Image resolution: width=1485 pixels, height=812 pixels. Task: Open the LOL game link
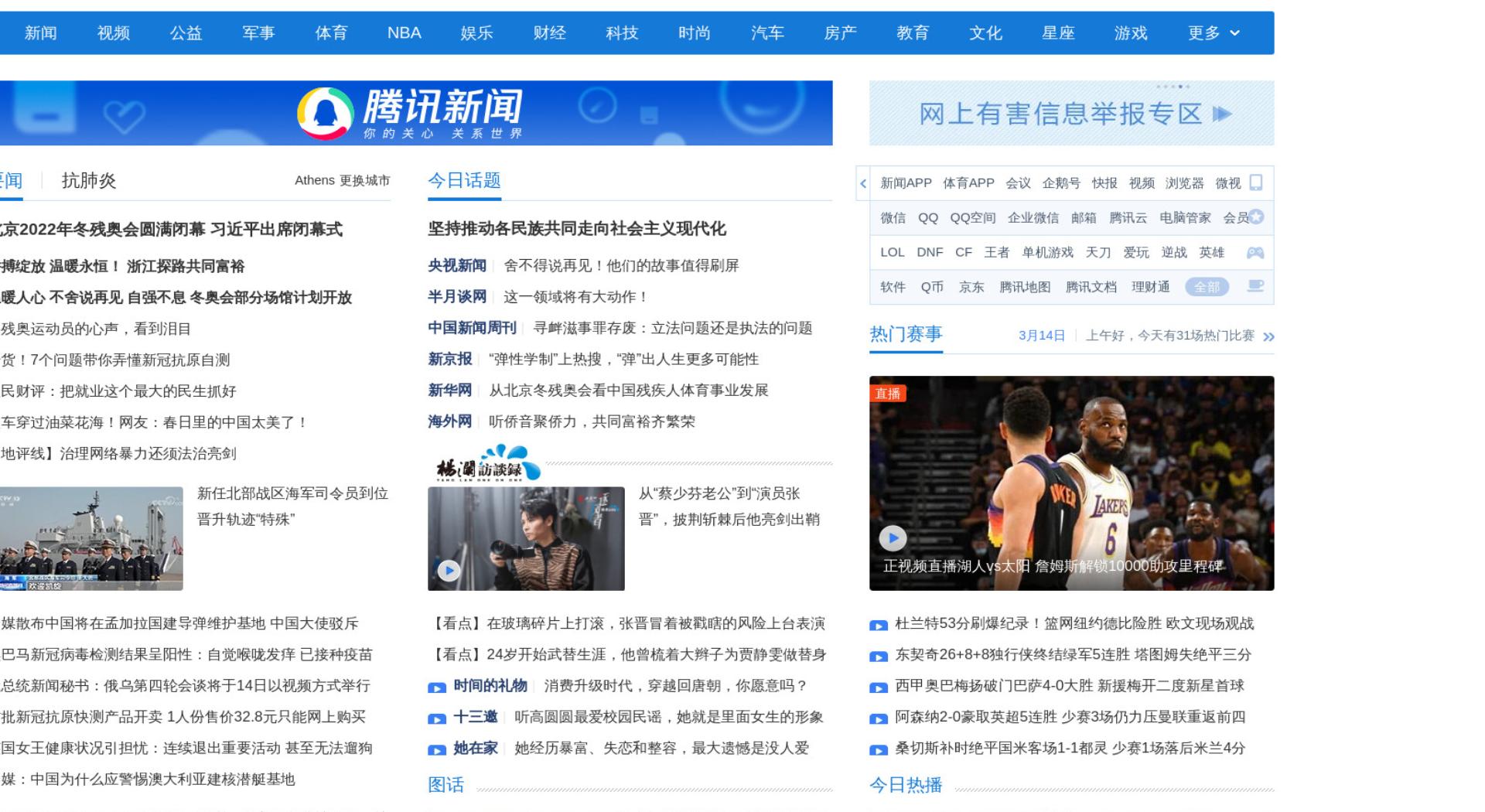click(x=892, y=252)
